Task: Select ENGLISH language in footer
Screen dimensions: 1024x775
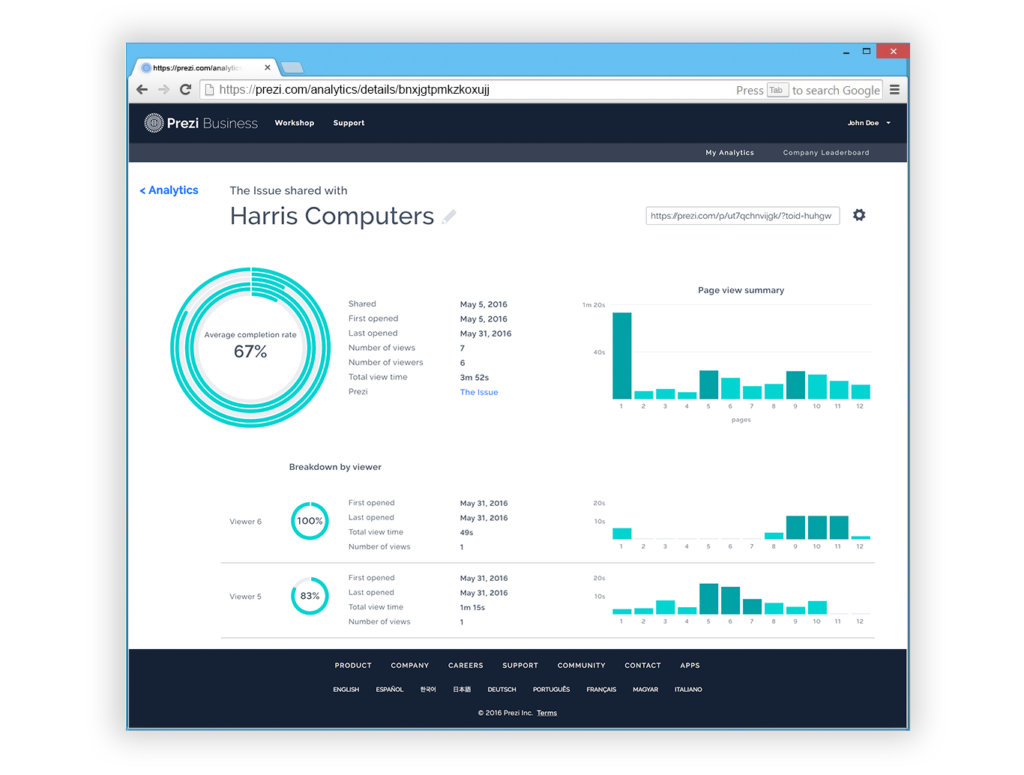Action: click(x=346, y=689)
